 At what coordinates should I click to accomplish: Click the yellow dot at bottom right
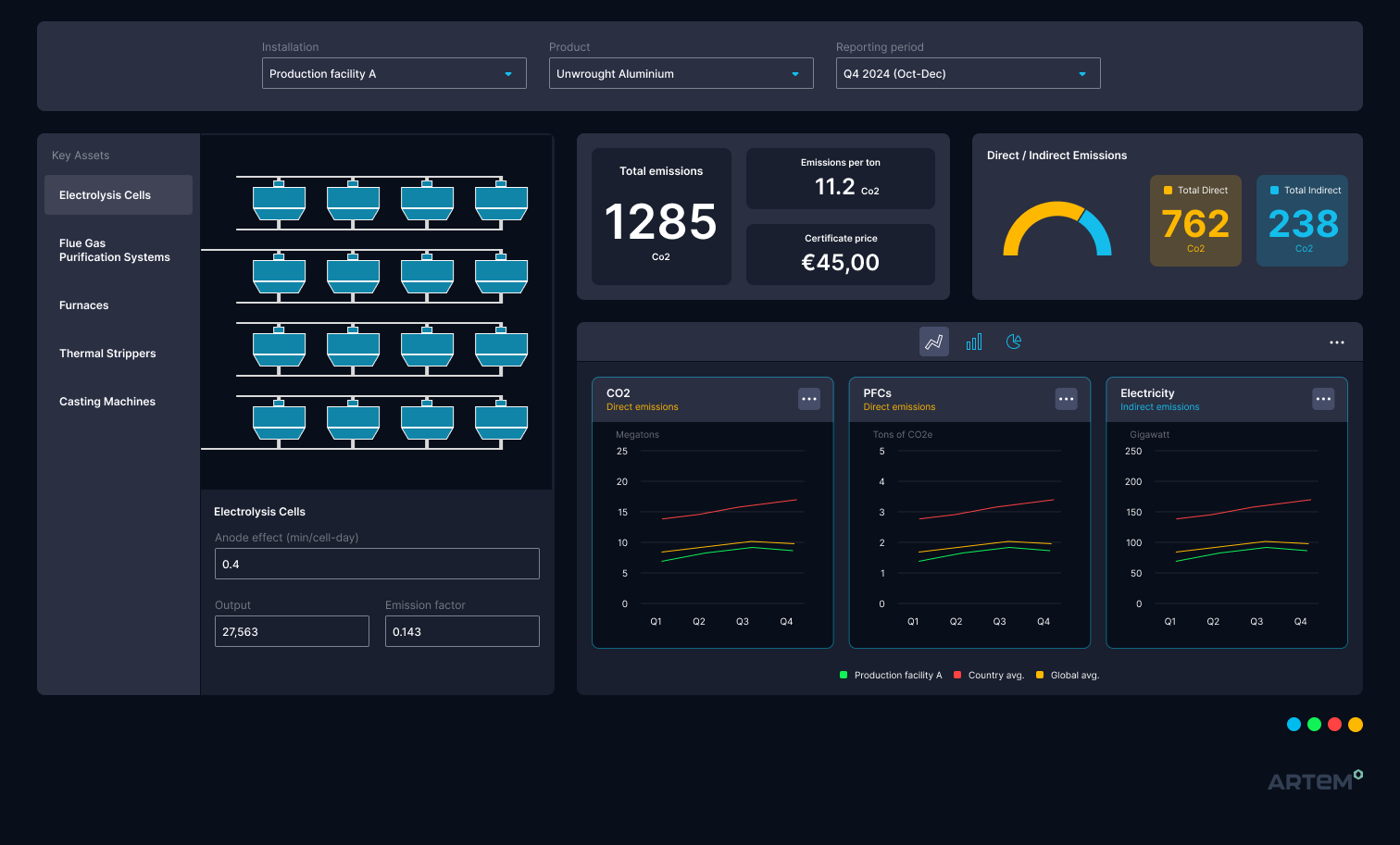(1356, 725)
